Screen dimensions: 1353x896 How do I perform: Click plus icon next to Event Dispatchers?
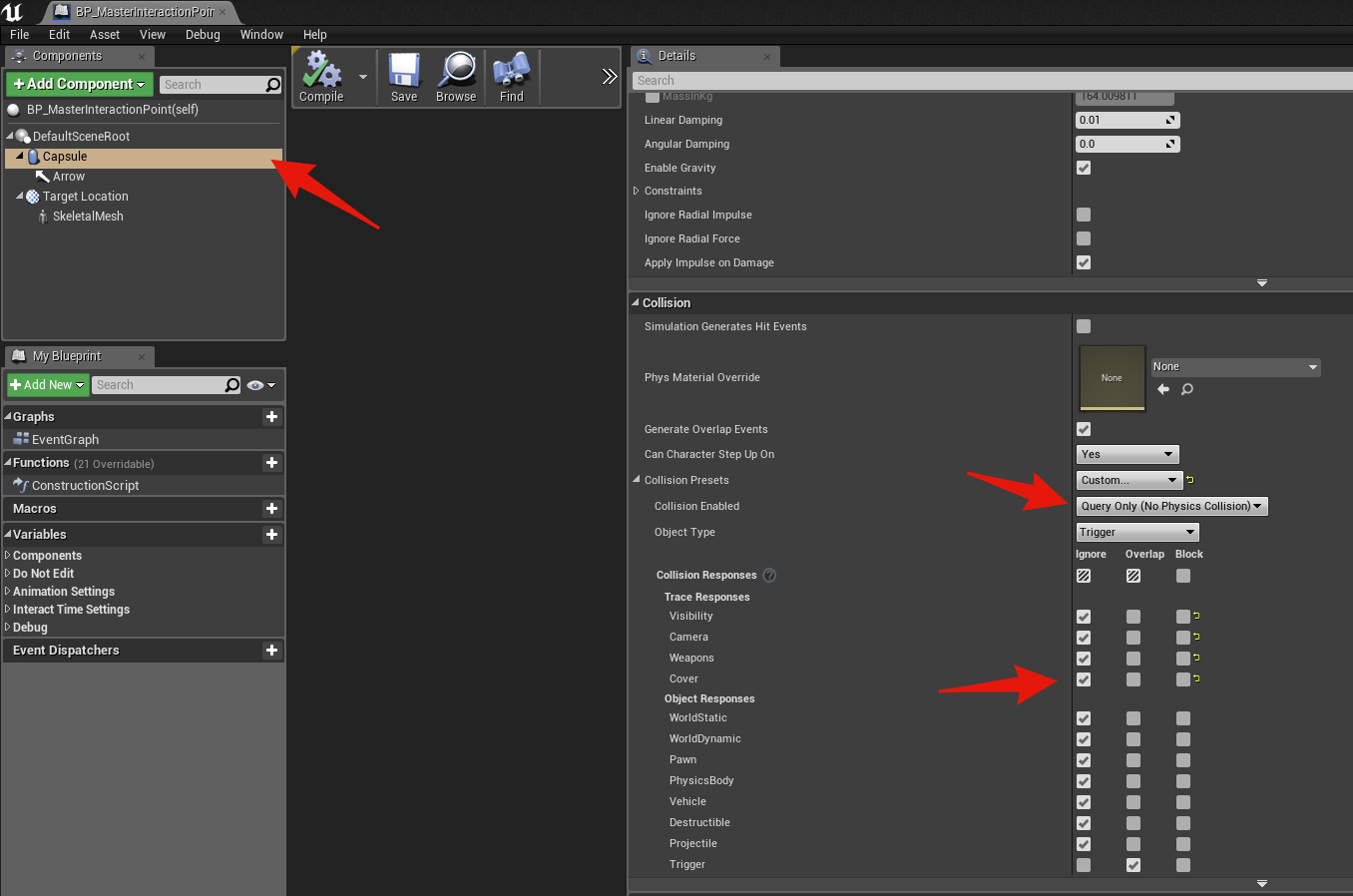click(271, 651)
